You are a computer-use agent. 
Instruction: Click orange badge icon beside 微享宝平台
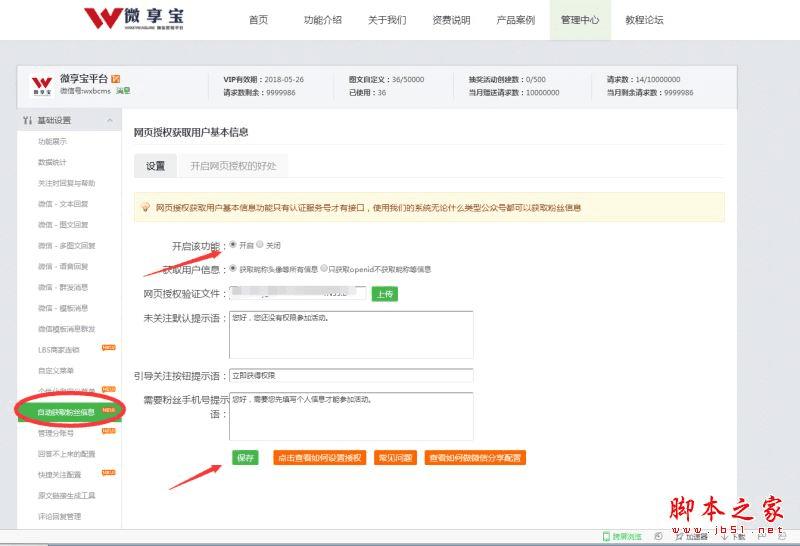[115, 79]
